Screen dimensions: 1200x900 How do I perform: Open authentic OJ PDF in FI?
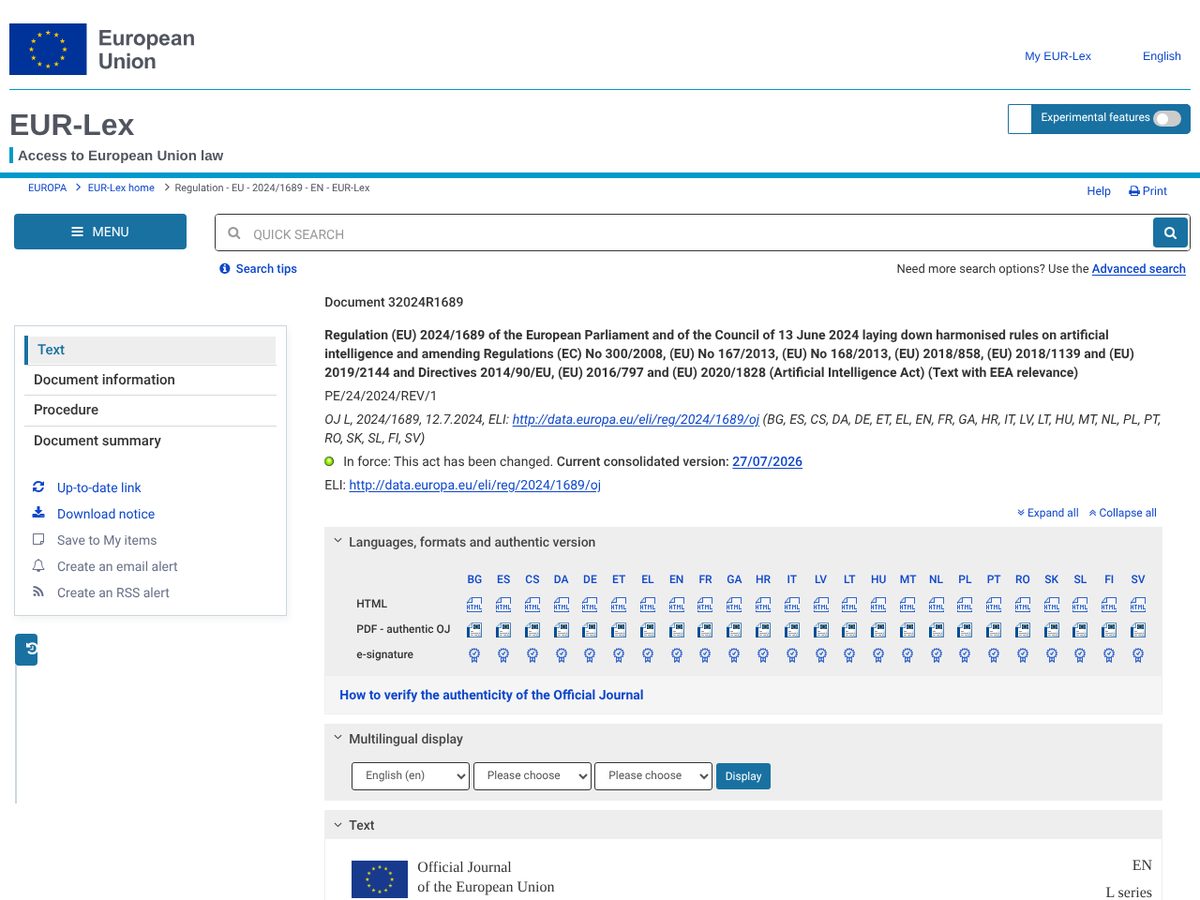(1109, 630)
